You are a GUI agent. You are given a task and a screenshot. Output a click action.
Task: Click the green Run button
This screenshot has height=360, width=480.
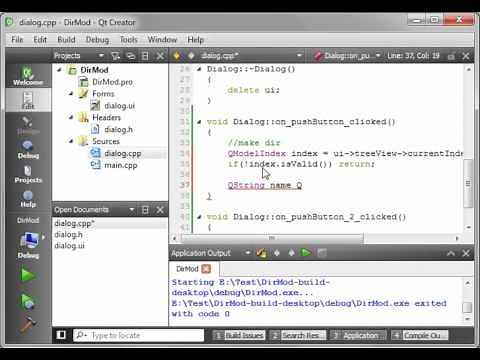pyautogui.click(x=27, y=276)
